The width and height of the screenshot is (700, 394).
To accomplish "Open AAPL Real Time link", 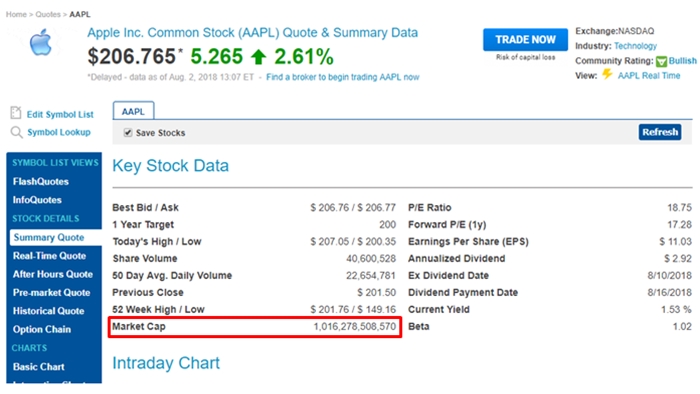I will click(649, 75).
